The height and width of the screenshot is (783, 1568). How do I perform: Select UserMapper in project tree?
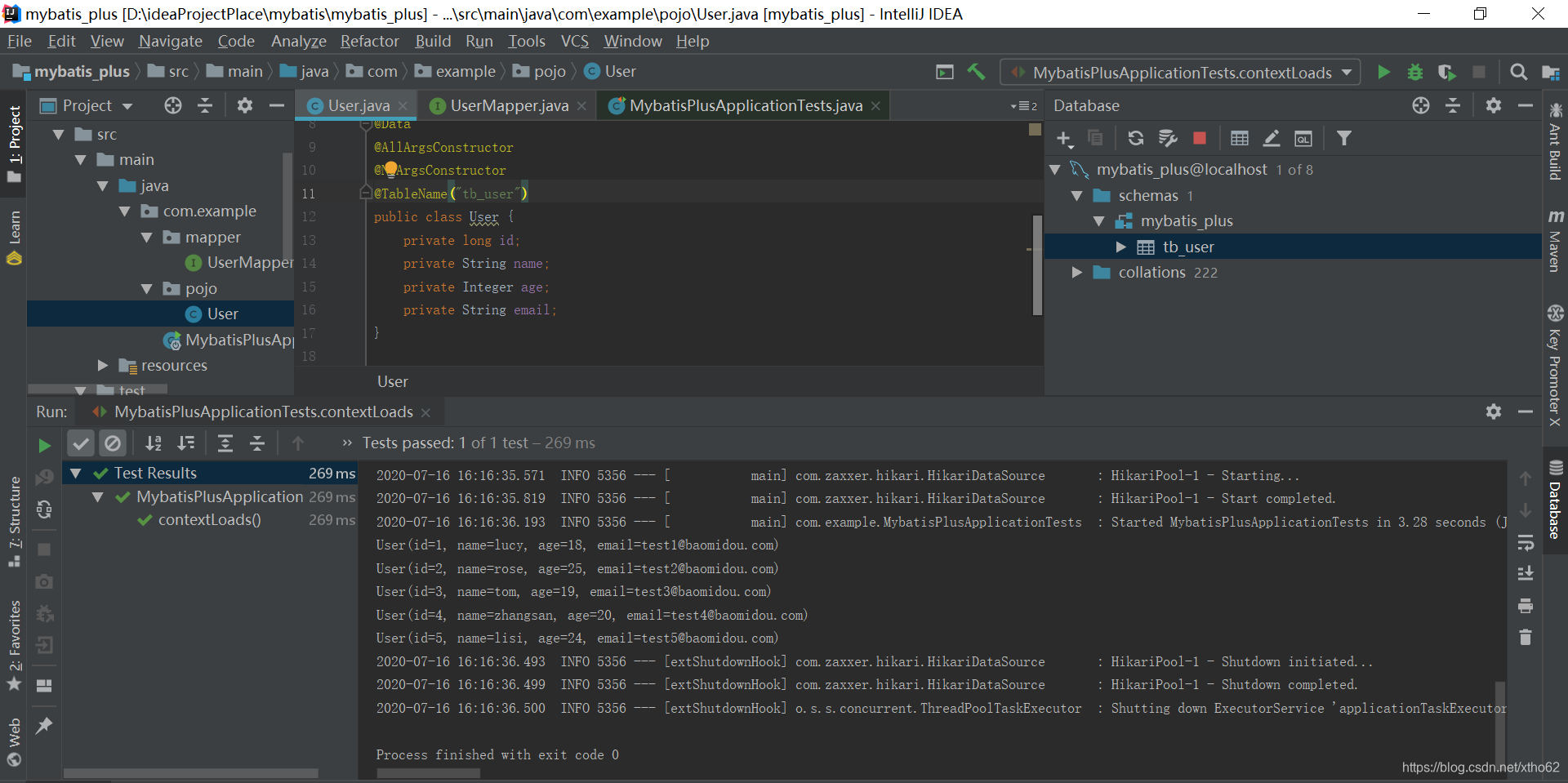(248, 262)
